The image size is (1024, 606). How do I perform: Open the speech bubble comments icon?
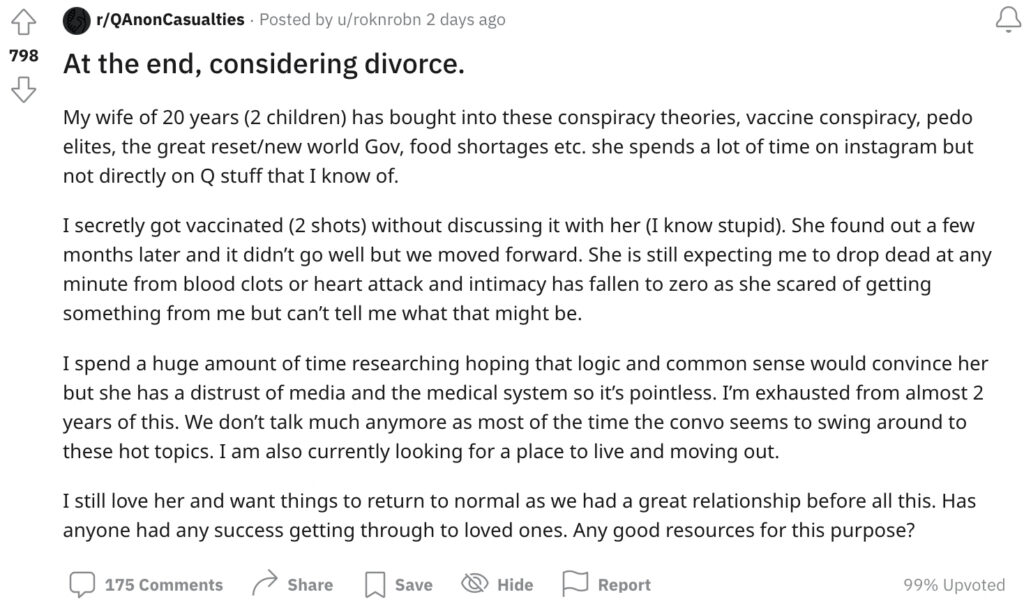(x=82, y=584)
